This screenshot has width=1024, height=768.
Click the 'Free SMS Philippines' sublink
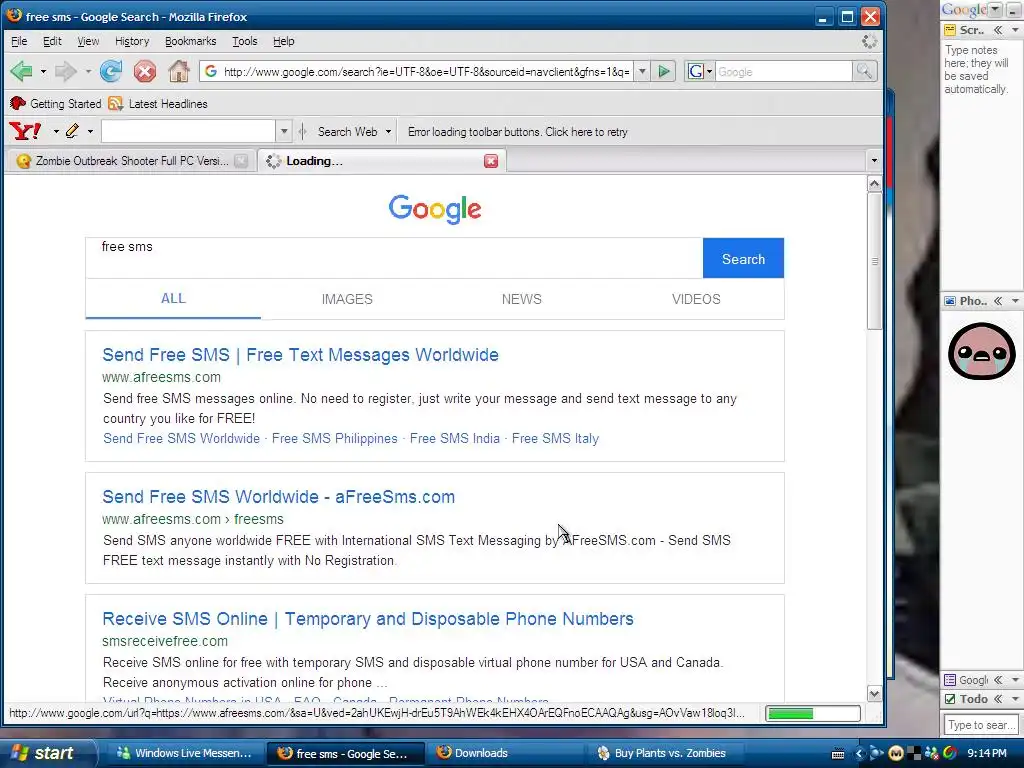pos(334,438)
